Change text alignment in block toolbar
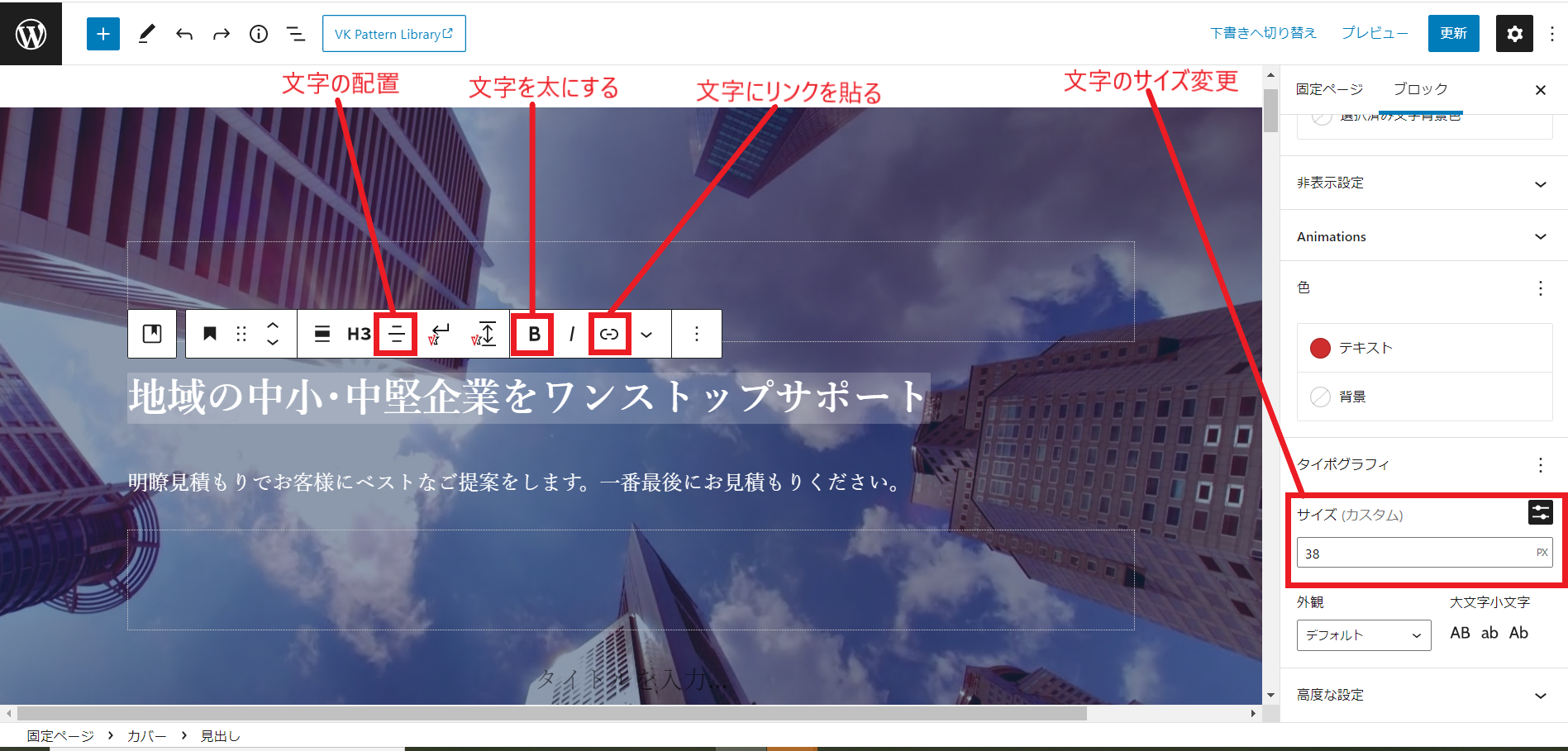The width and height of the screenshot is (1568, 751). point(397,334)
